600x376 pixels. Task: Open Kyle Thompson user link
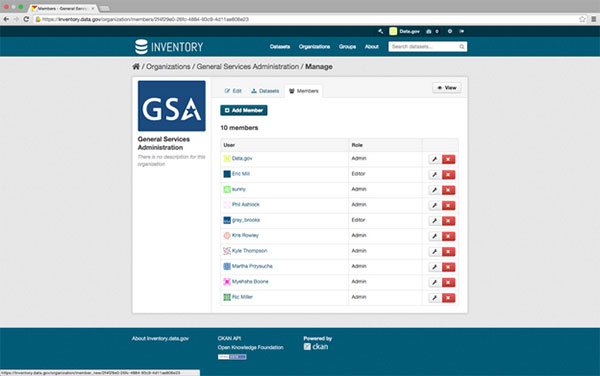click(x=249, y=251)
